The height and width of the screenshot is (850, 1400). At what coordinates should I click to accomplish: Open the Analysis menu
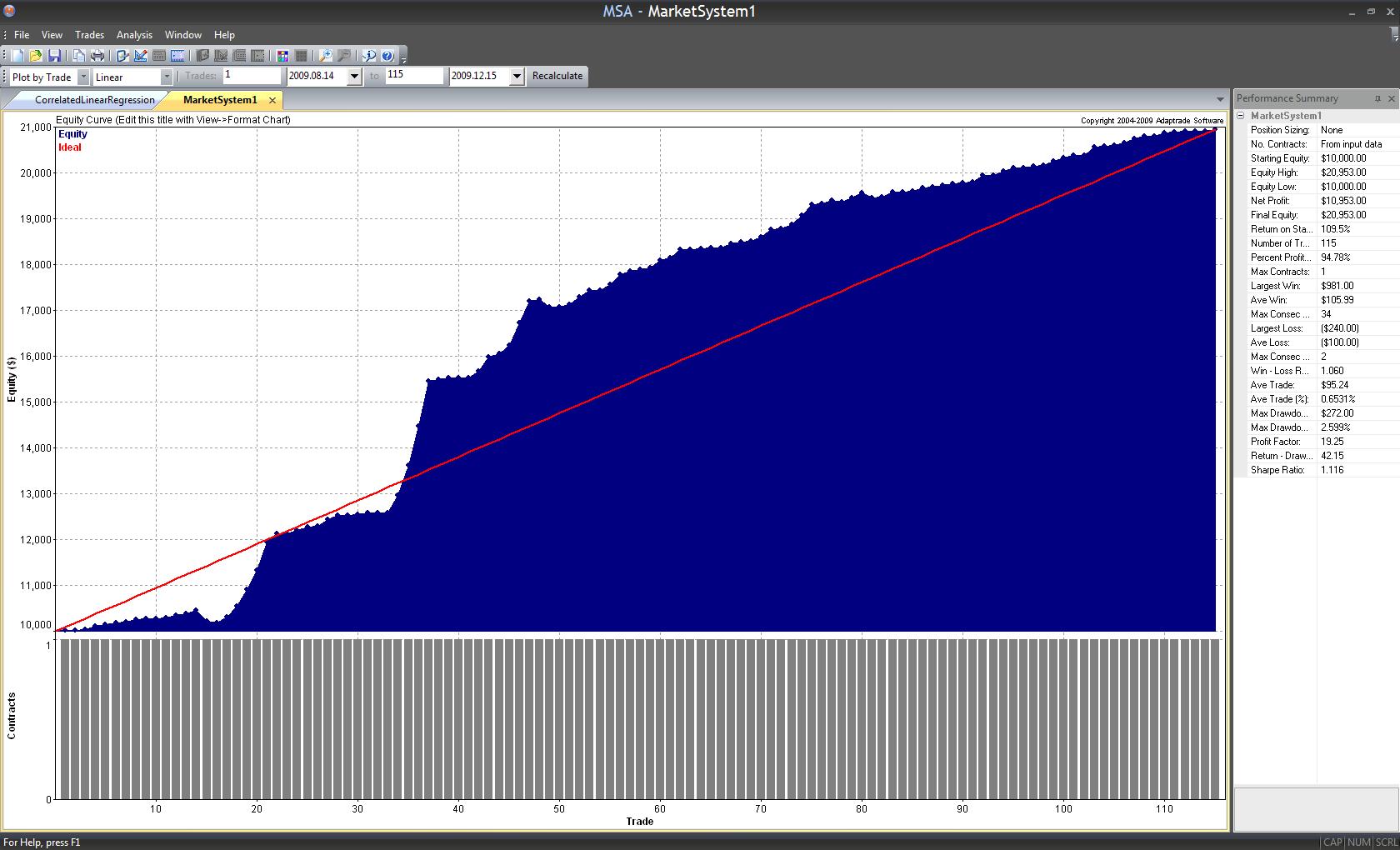click(x=134, y=35)
